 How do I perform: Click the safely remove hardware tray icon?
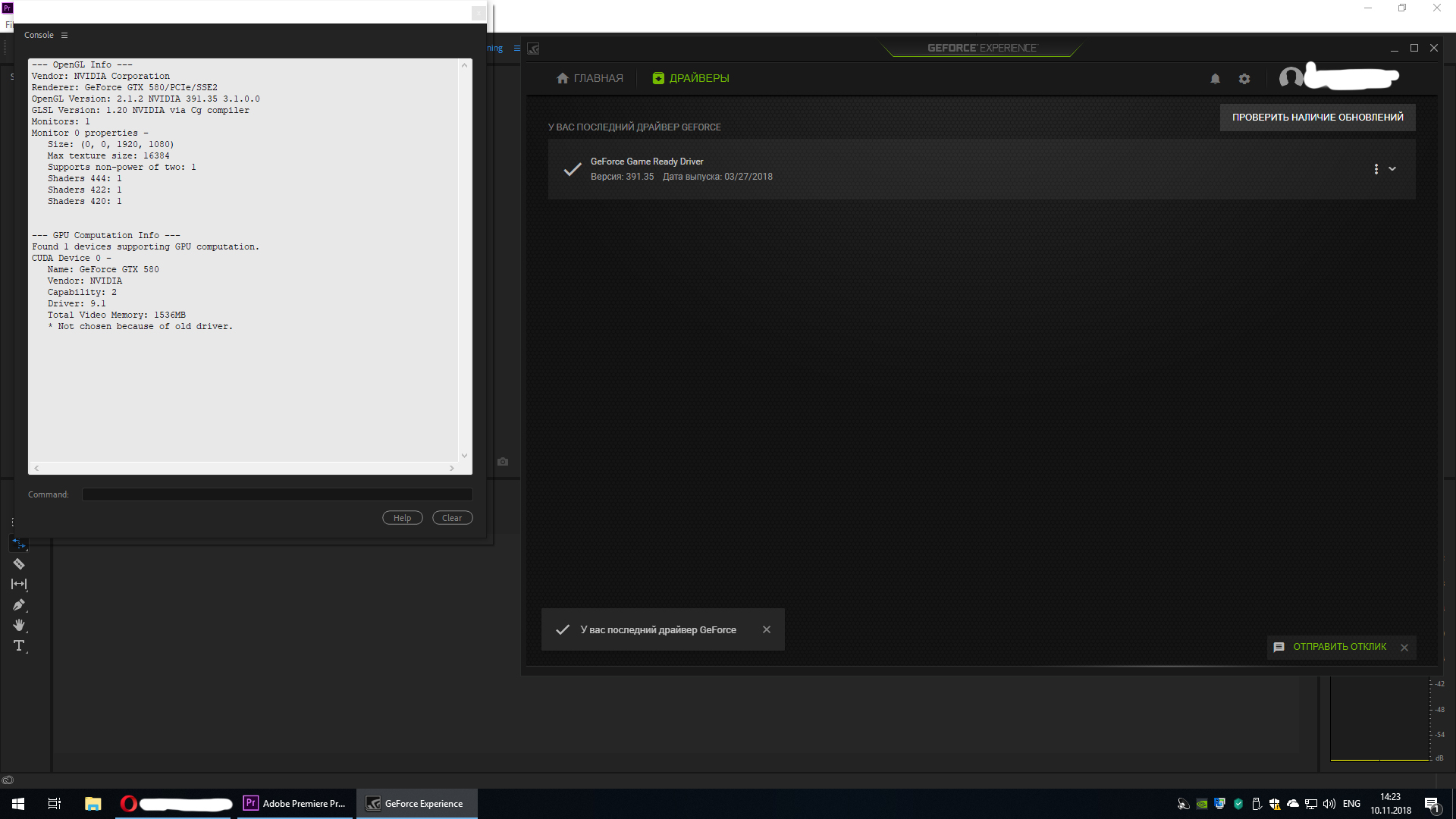[x=1257, y=804]
